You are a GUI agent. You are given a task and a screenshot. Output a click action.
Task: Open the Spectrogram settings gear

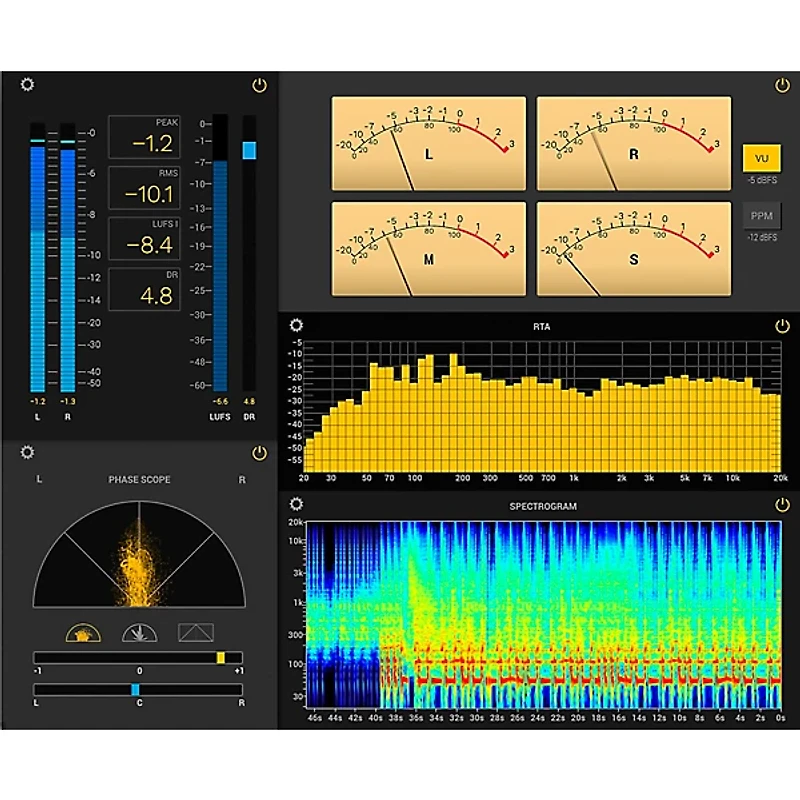click(x=296, y=505)
